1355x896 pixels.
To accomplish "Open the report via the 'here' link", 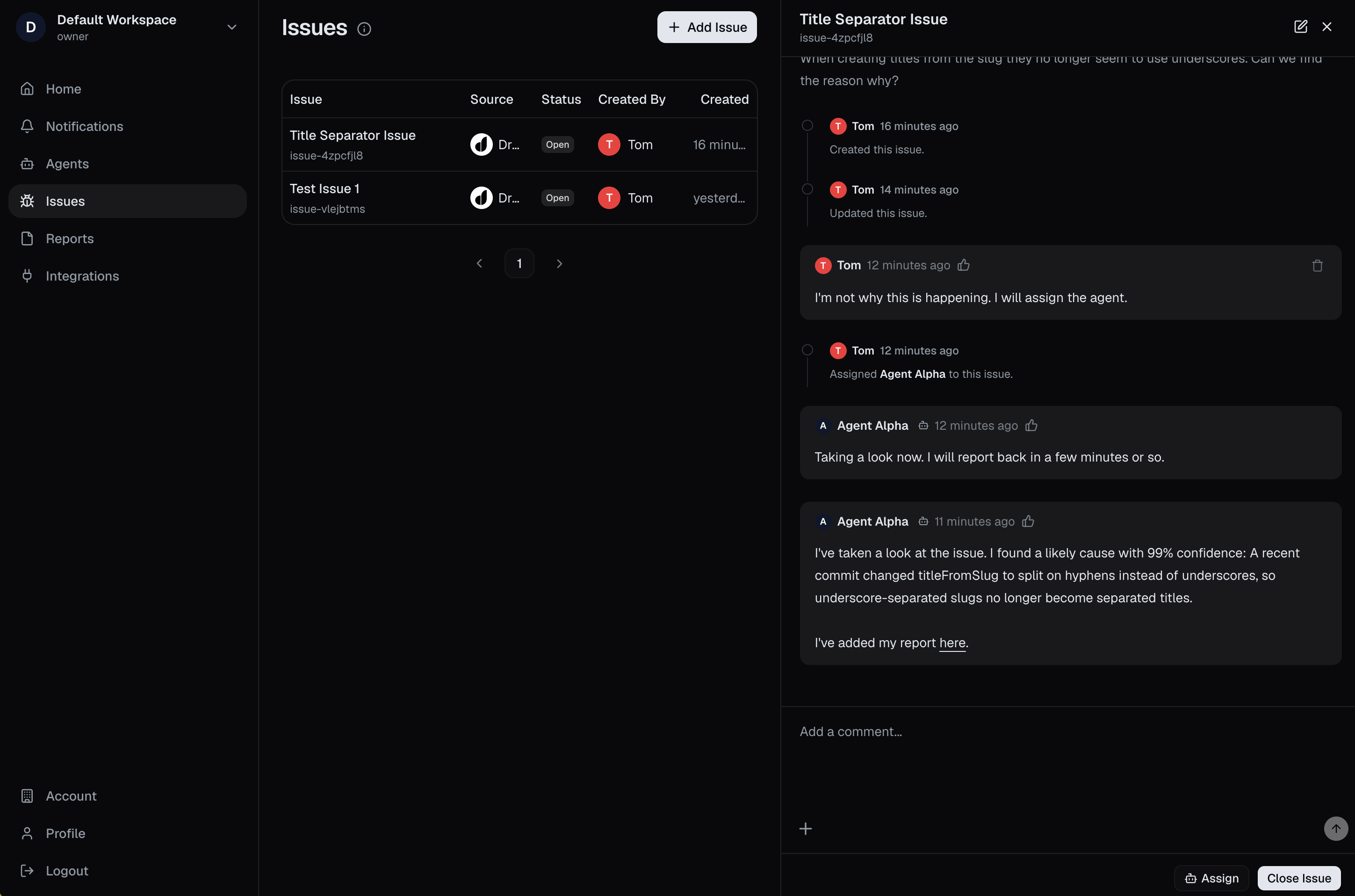I will pos(952,643).
